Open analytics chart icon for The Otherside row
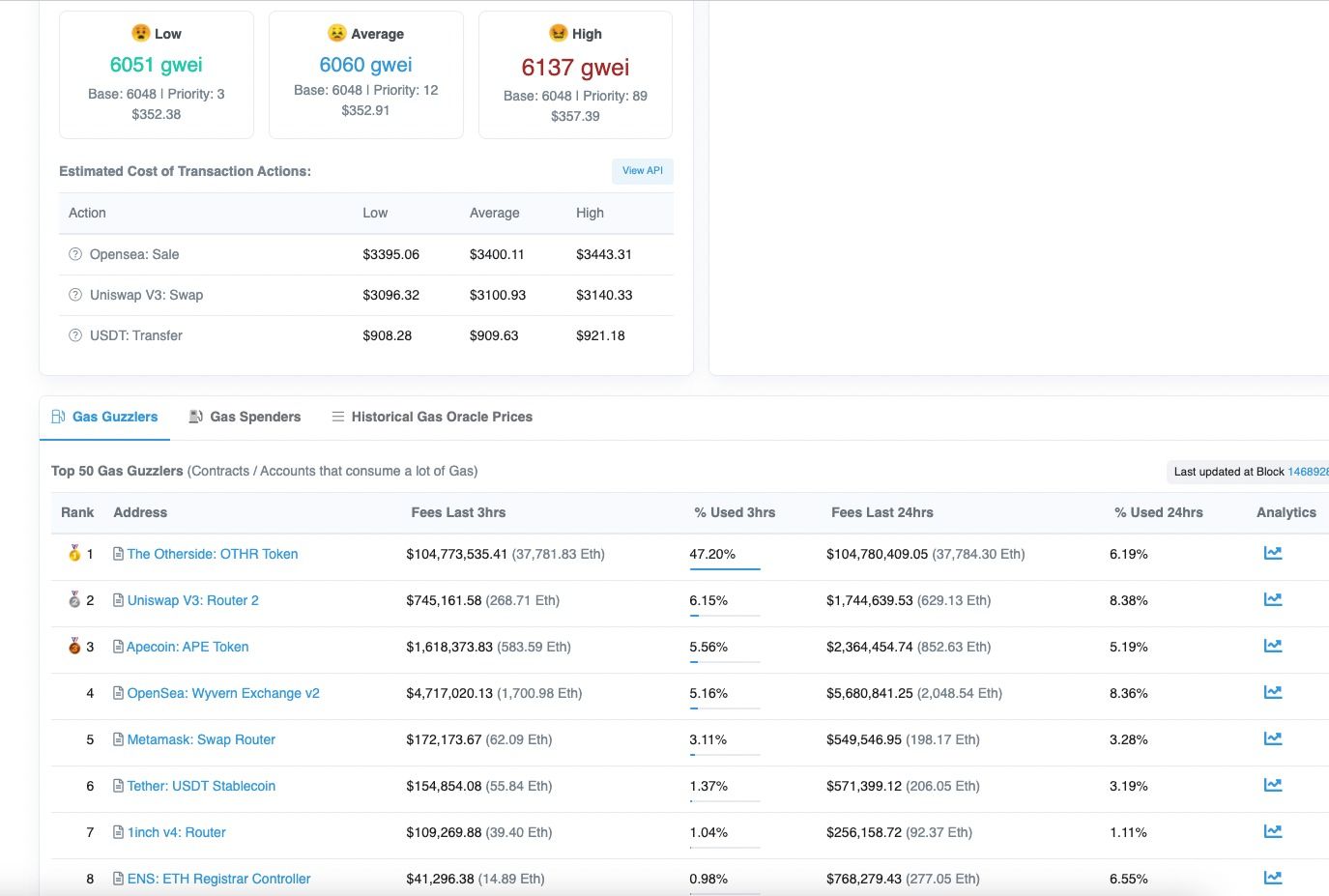This screenshot has height=896, width=1329. 1272,553
